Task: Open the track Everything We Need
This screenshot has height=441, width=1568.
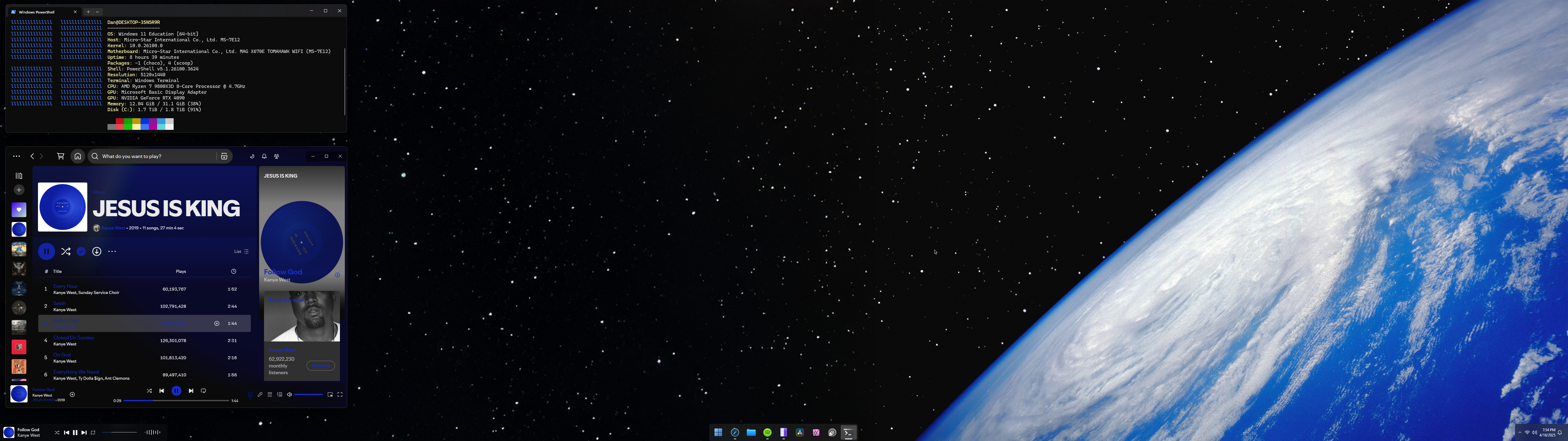Action: coord(76,371)
